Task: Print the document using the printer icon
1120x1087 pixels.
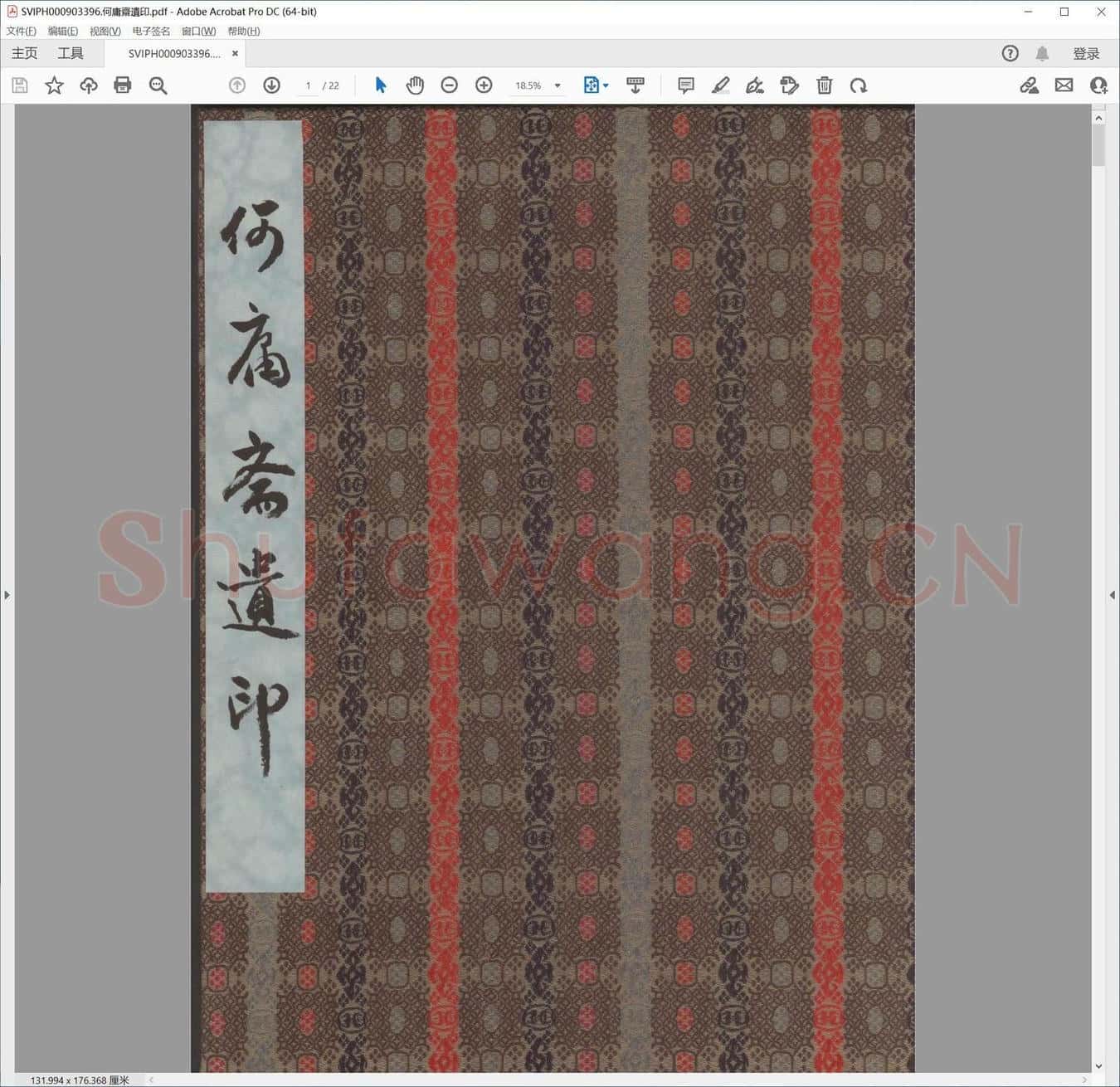Action: 123,85
